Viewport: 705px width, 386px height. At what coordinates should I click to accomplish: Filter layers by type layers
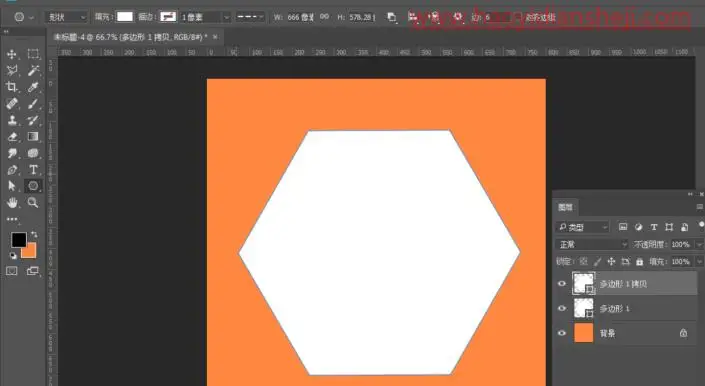654,227
